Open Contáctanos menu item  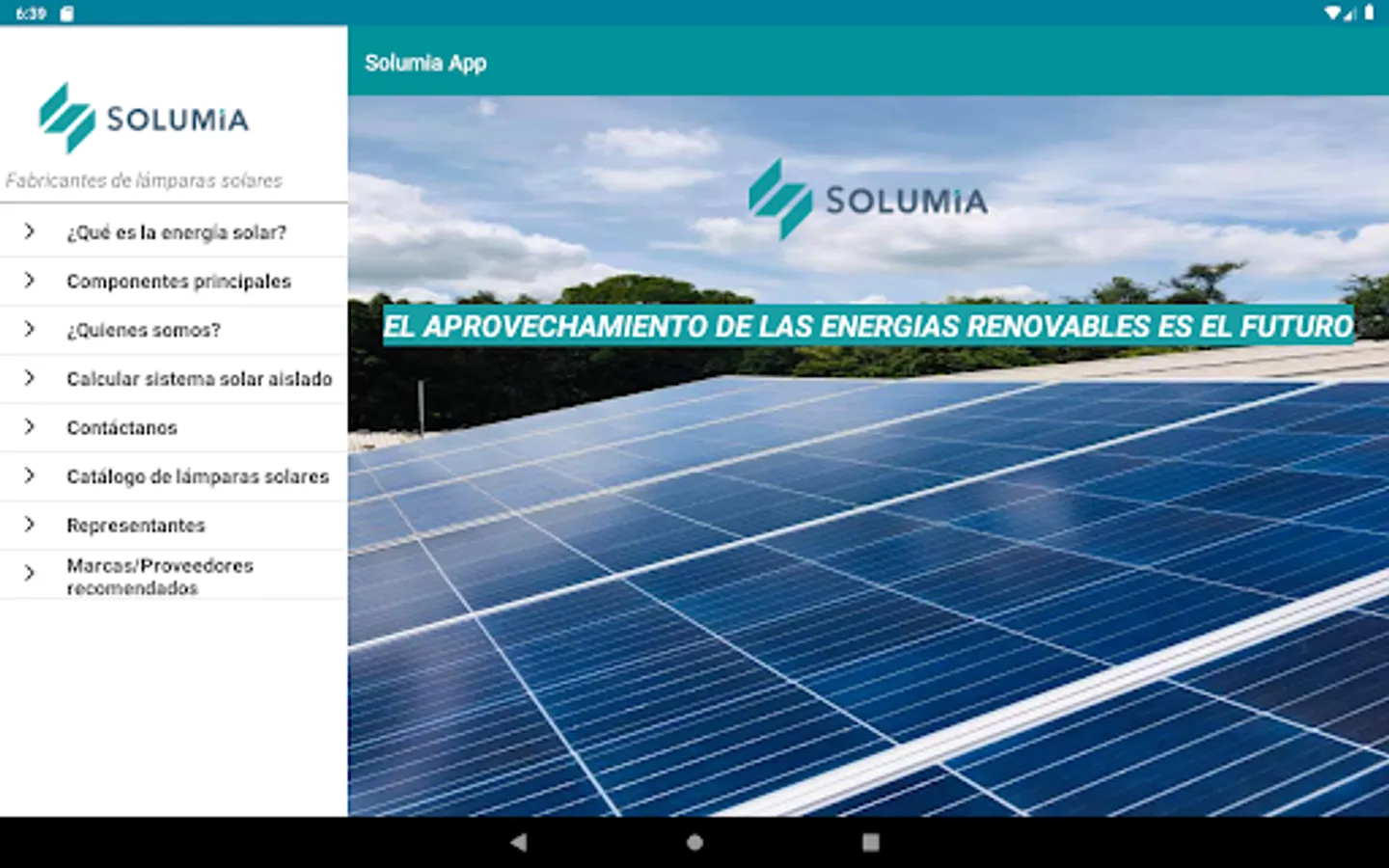click(174, 427)
